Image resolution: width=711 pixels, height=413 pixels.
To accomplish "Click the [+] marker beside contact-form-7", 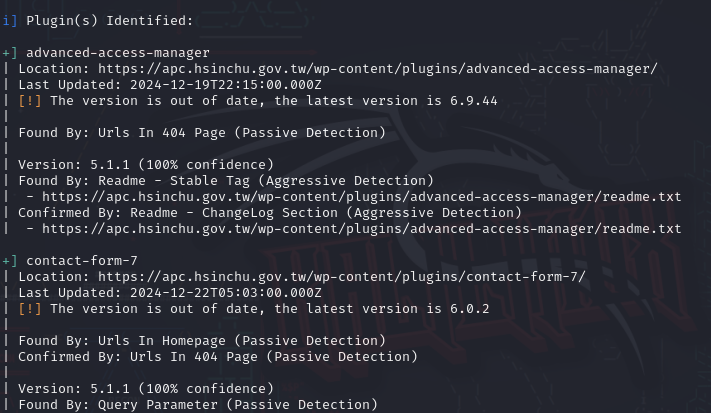I will (x=10, y=261).
